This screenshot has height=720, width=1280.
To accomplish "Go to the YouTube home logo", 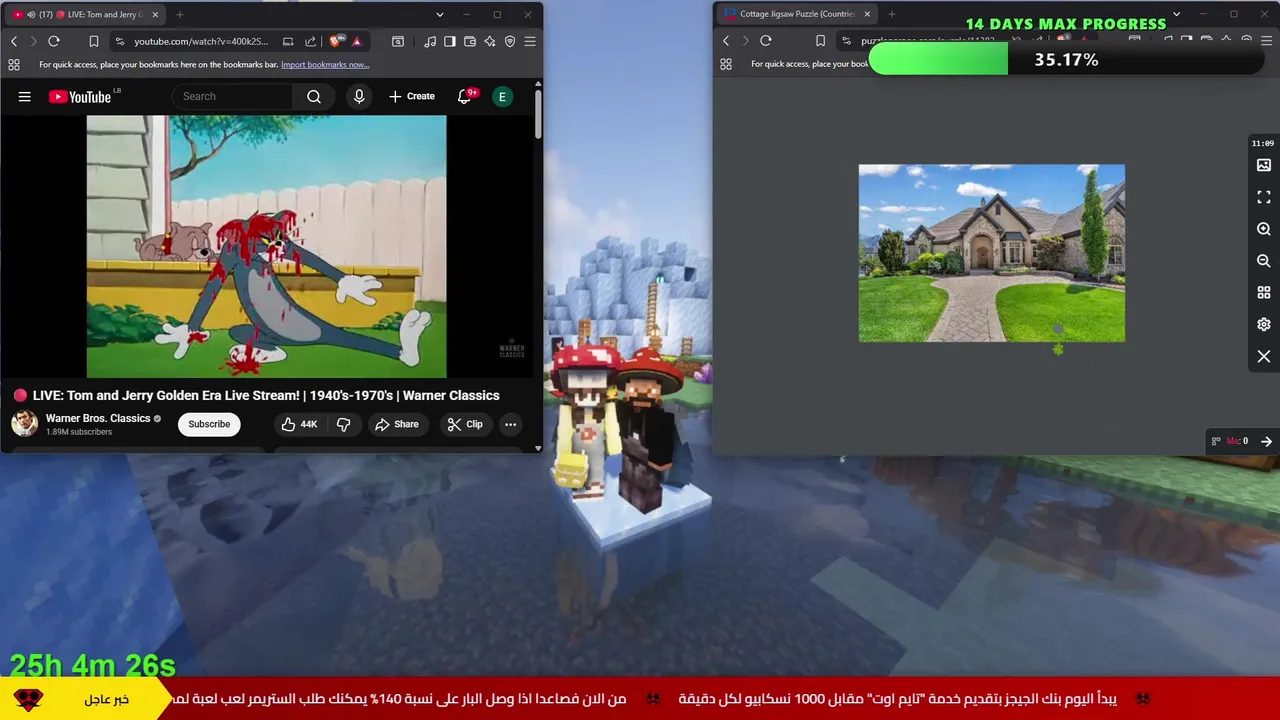I will pos(80,96).
